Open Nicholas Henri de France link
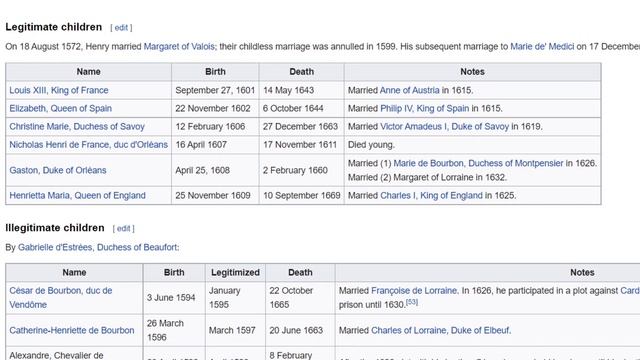 tap(89, 145)
